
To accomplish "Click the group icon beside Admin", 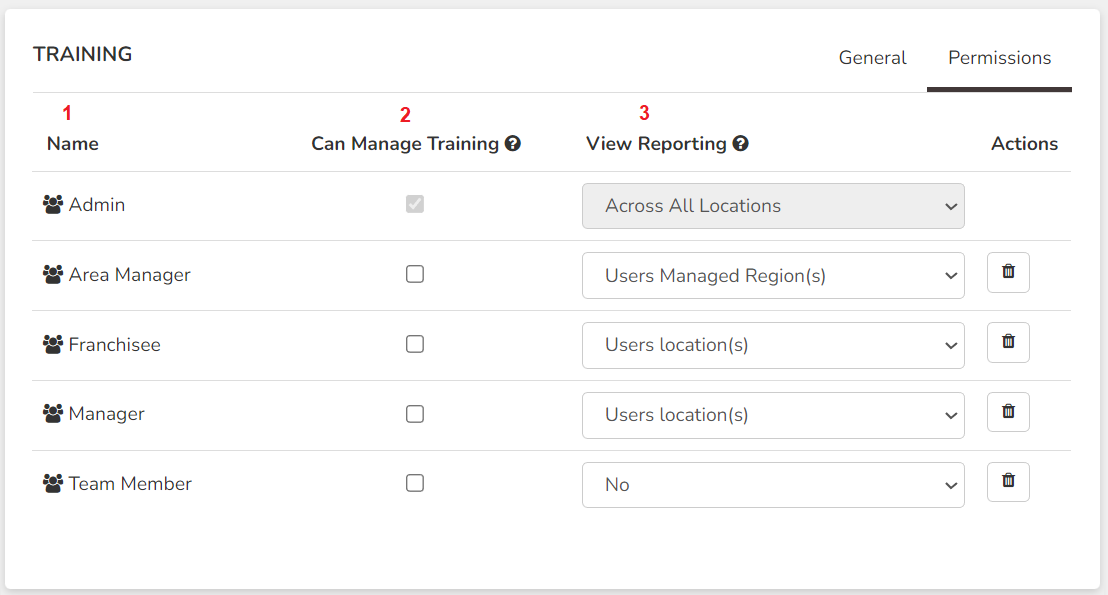I will (x=52, y=205).
